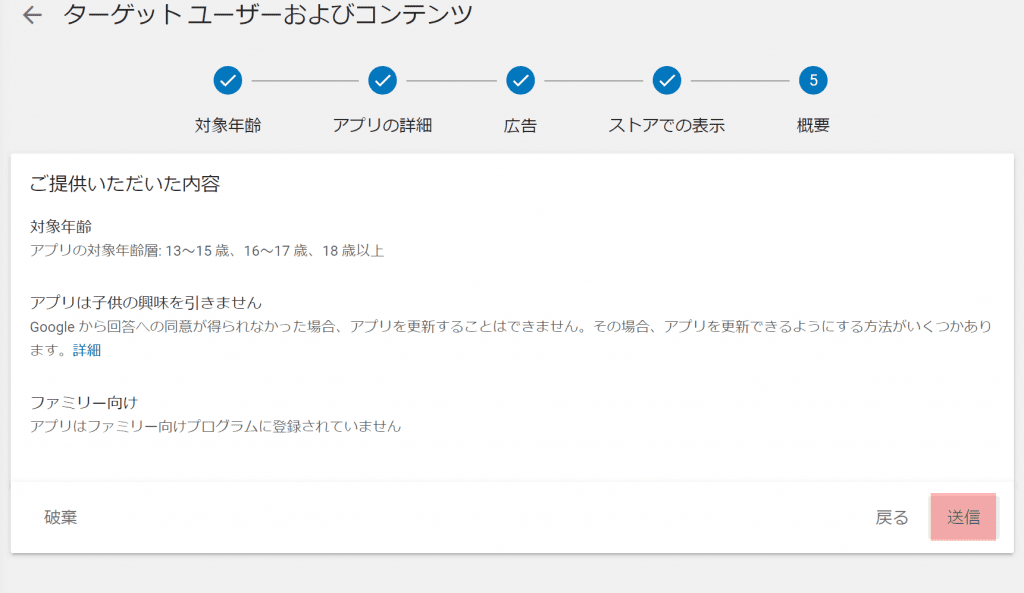Go to the アプリの詳細 step label
The image size is (1024, 593).
(x=382, y=126)
